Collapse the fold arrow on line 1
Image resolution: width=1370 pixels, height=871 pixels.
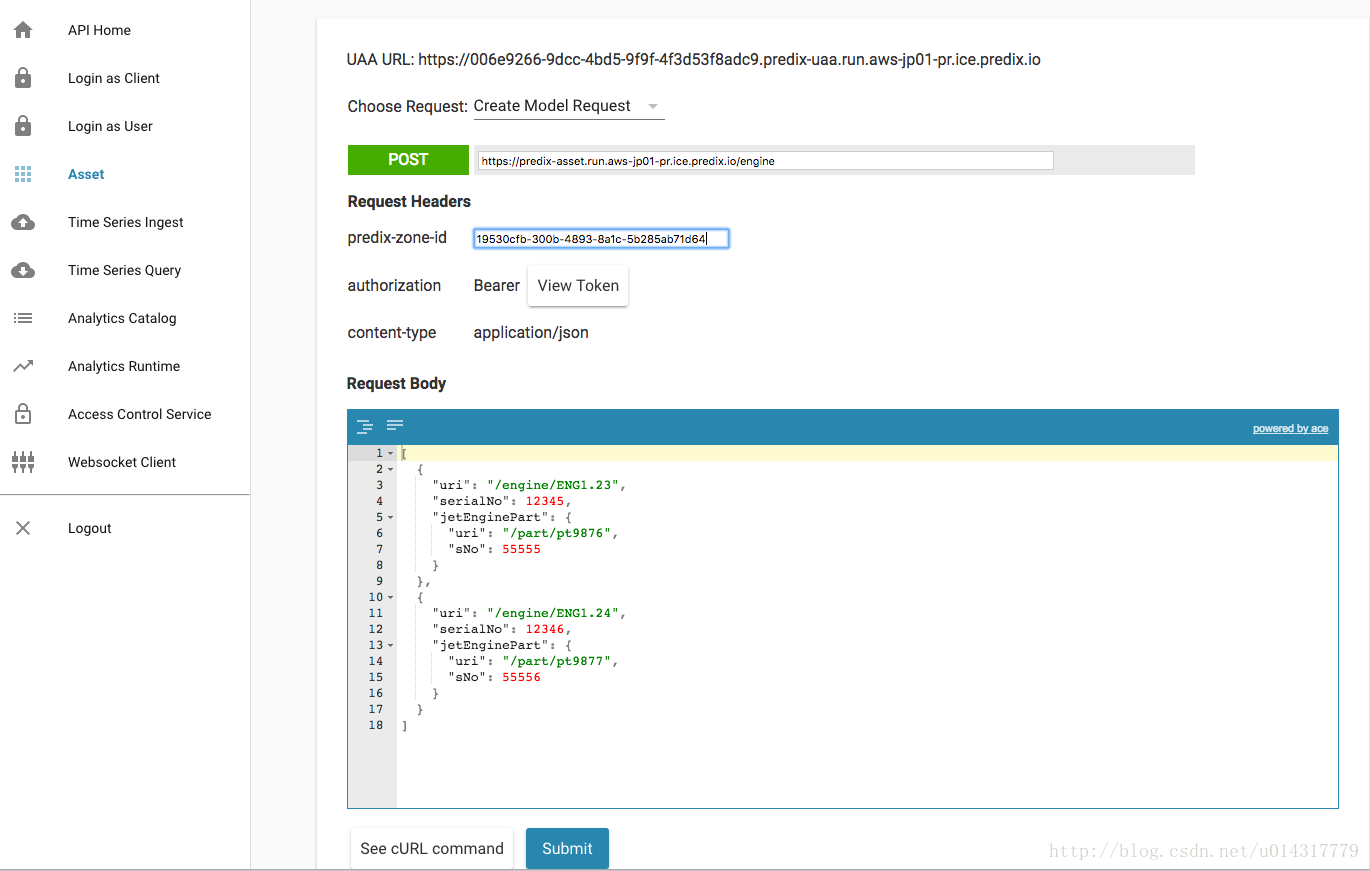tap(390, 453)
